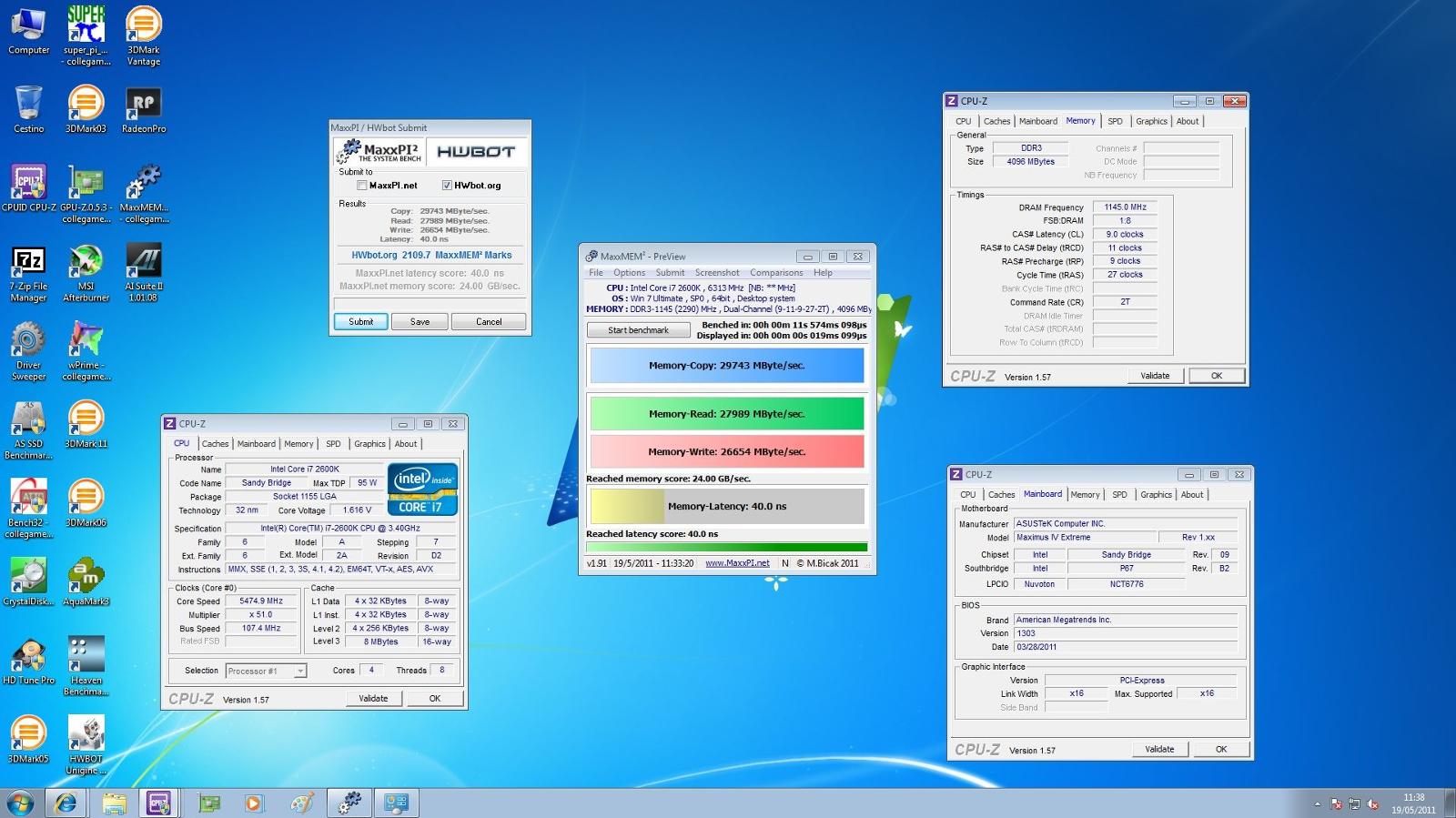
Task: Click Submit in the HWbot Submit dialog
Action: click(361, 322)
